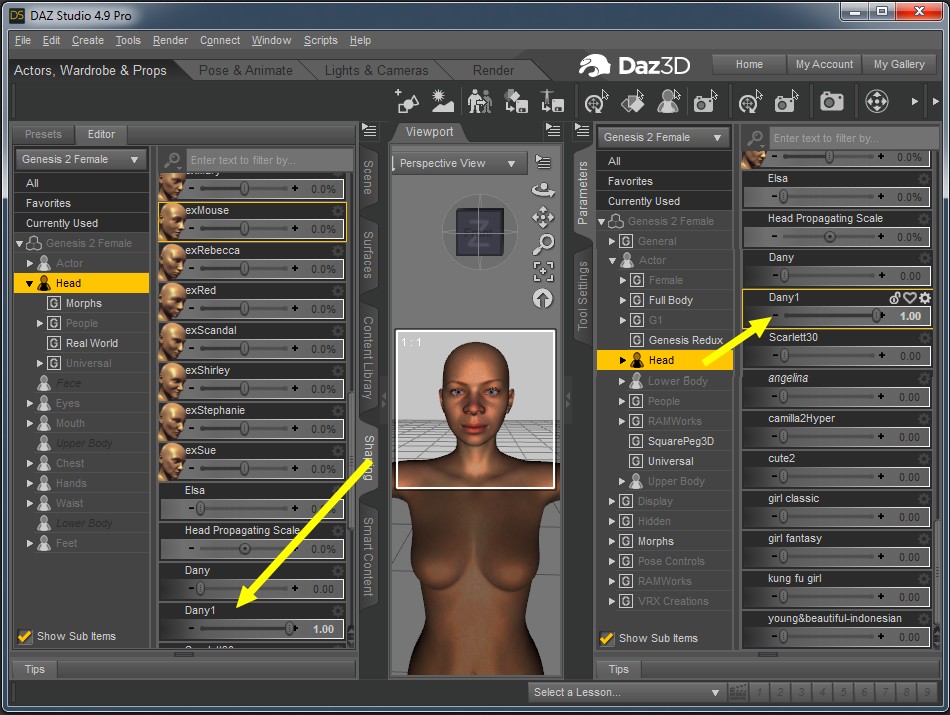This screenshot has width=950, height=715.
Task: Click the view cube in the Viewport
Action: coord(479,231)
